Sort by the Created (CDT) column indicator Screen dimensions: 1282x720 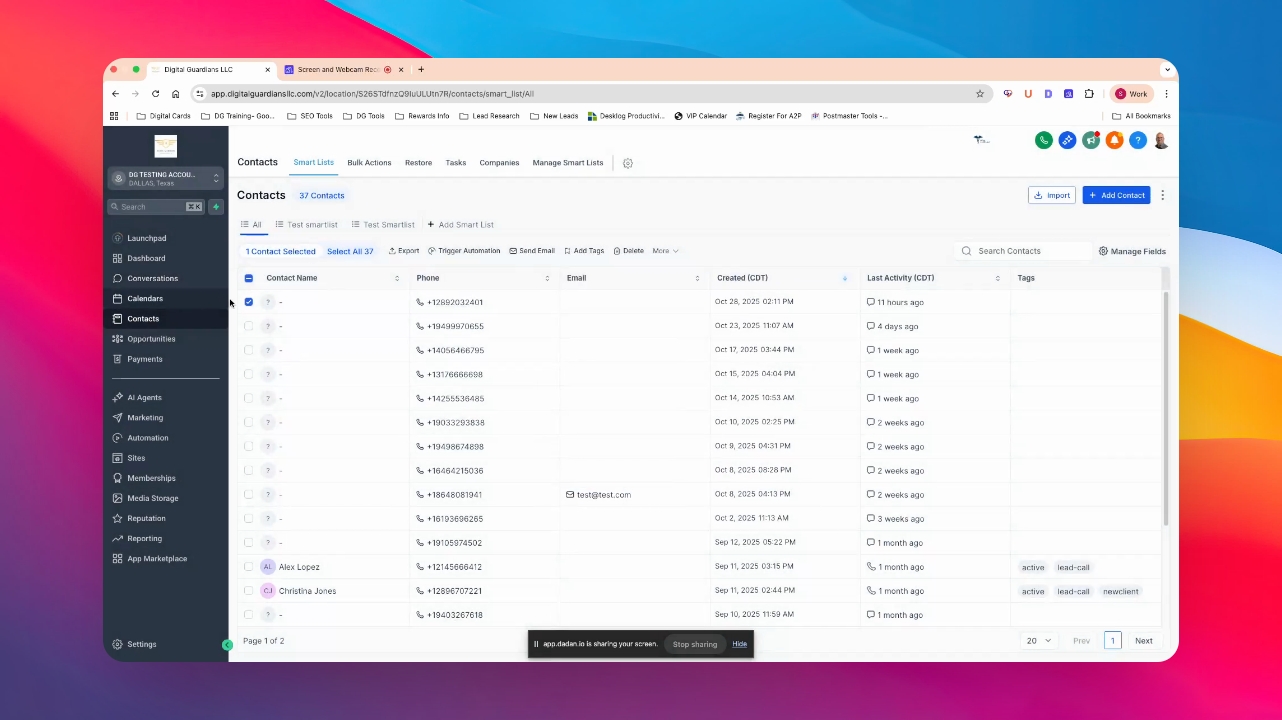coord(845,278)
